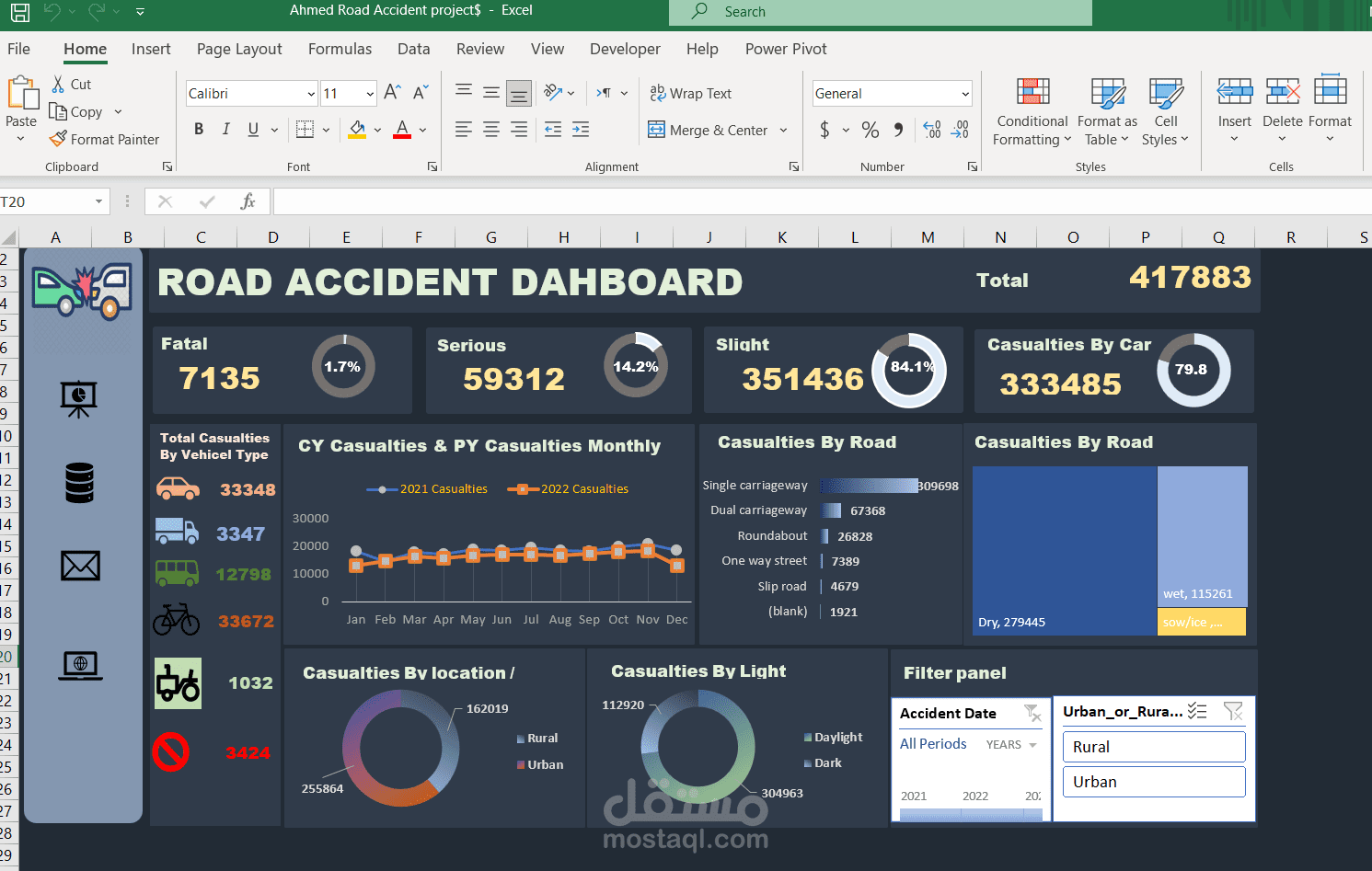Clear the Accident Date timeline filter
This screenshot has height=871, width=1372.
click(x=1032, y=713)
